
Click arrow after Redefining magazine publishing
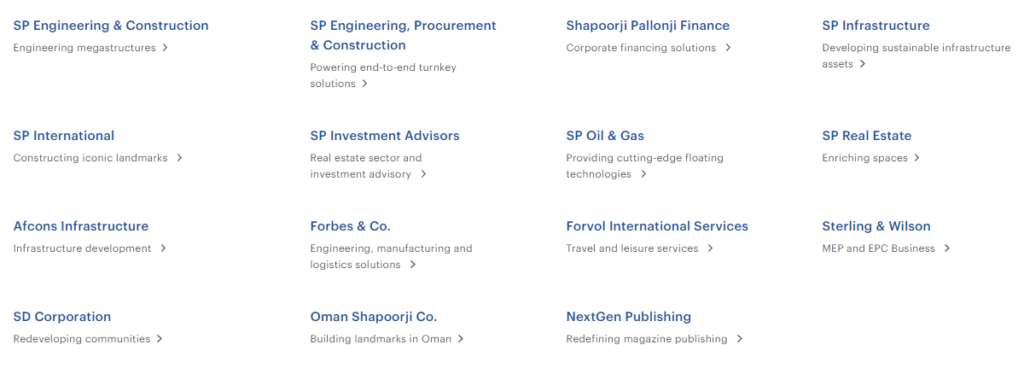(739, 339)
